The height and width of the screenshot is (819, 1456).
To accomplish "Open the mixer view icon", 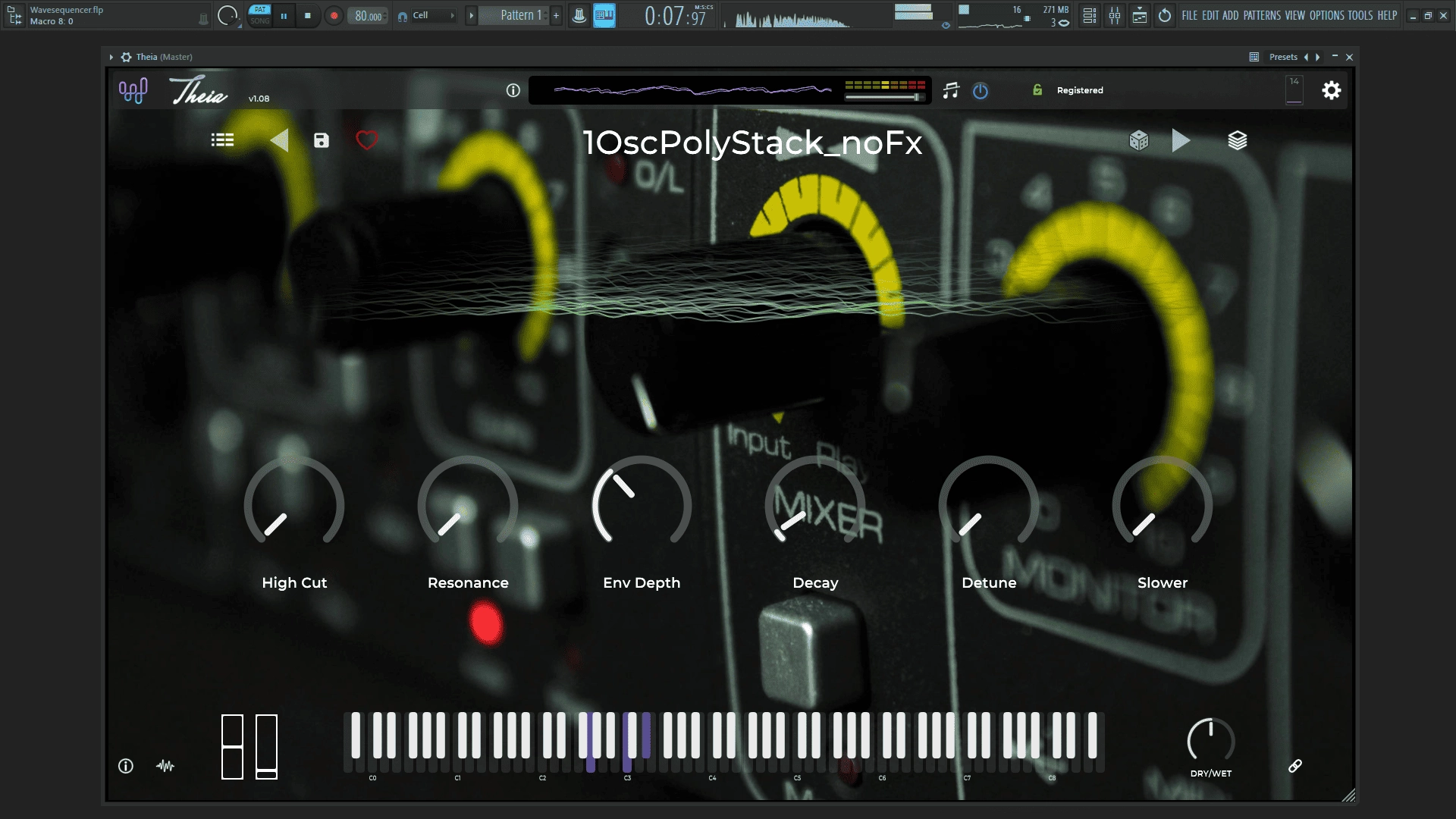I will tap(1115, 15).
